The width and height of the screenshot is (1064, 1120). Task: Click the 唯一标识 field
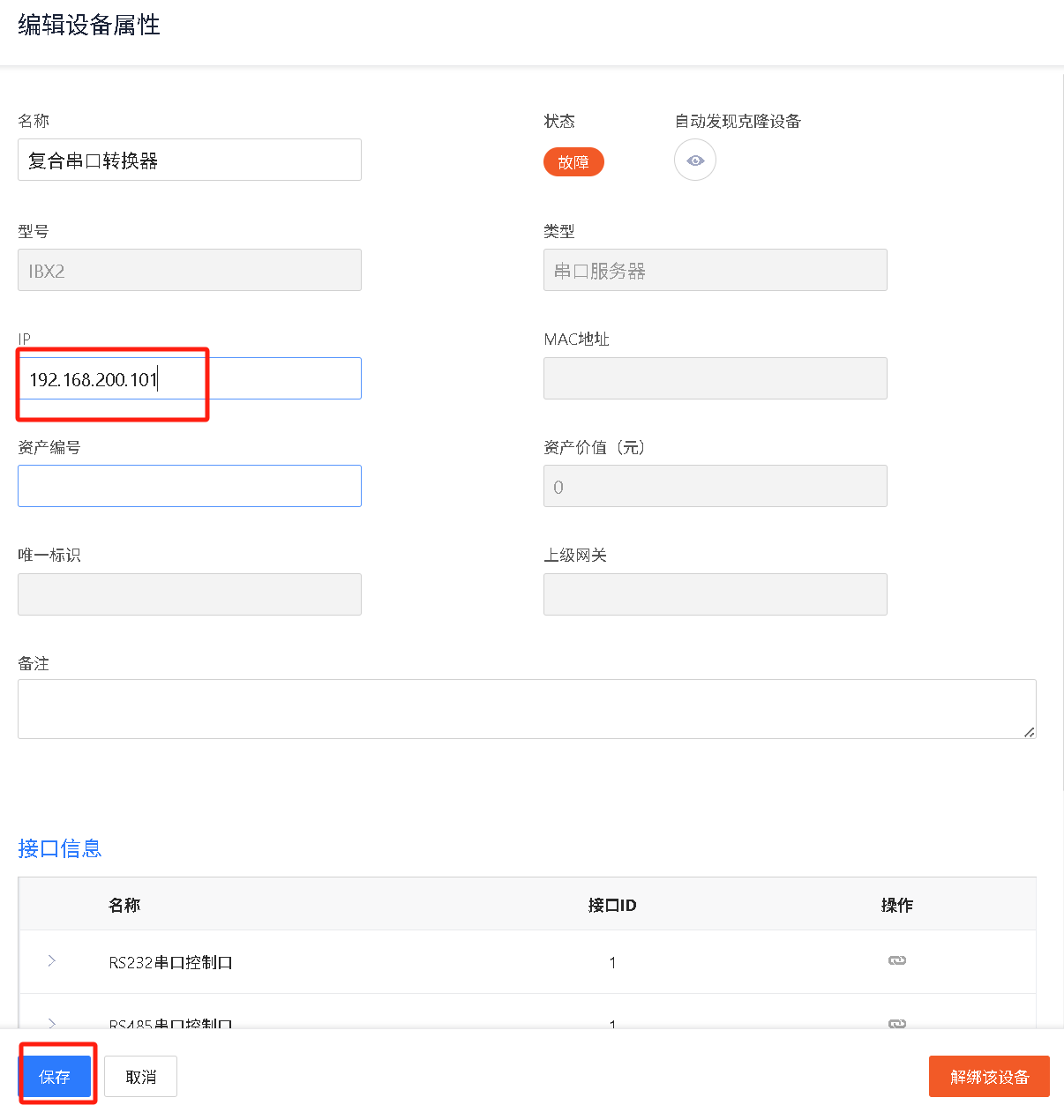coord(190,594)
